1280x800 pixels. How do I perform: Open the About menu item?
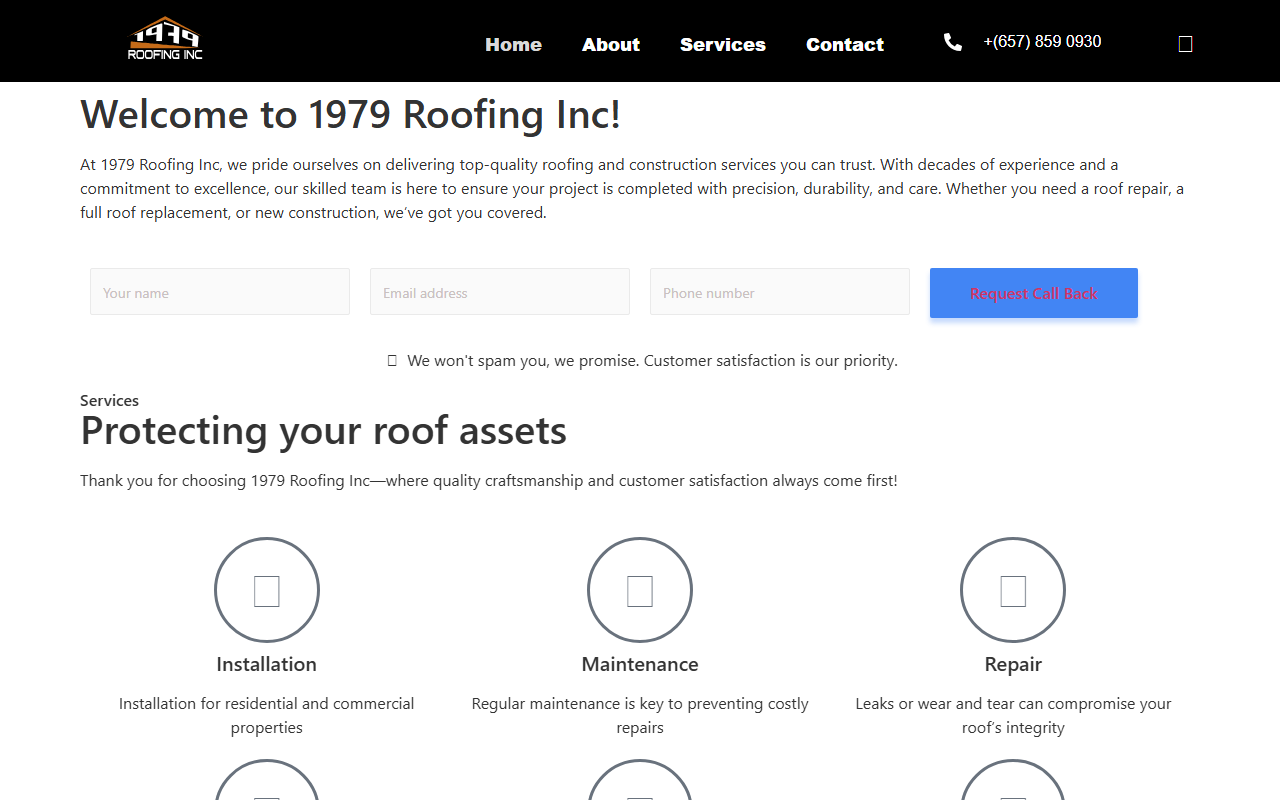(611, 44)
